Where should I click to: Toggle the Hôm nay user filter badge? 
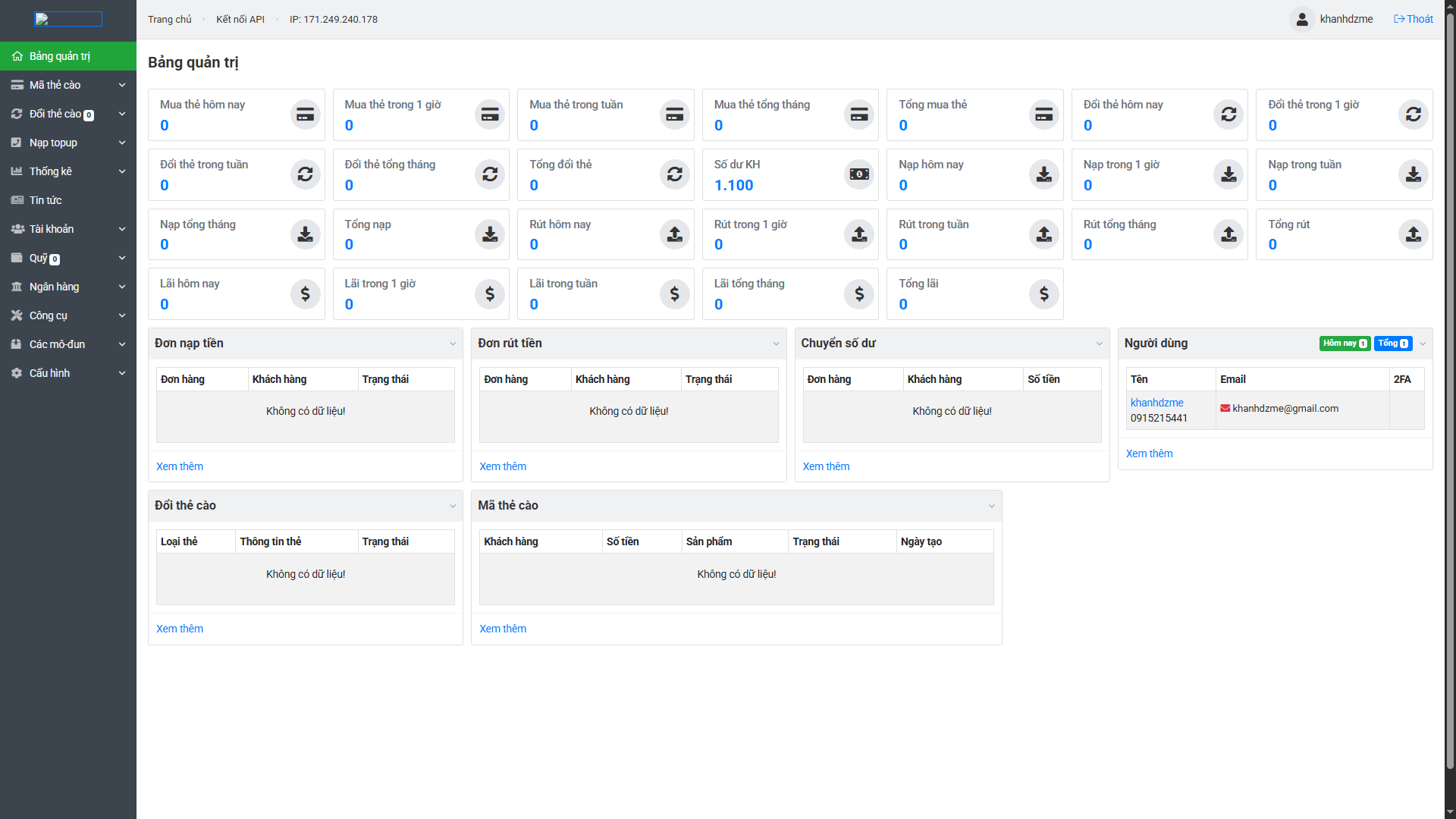[x=1345, y=344]
